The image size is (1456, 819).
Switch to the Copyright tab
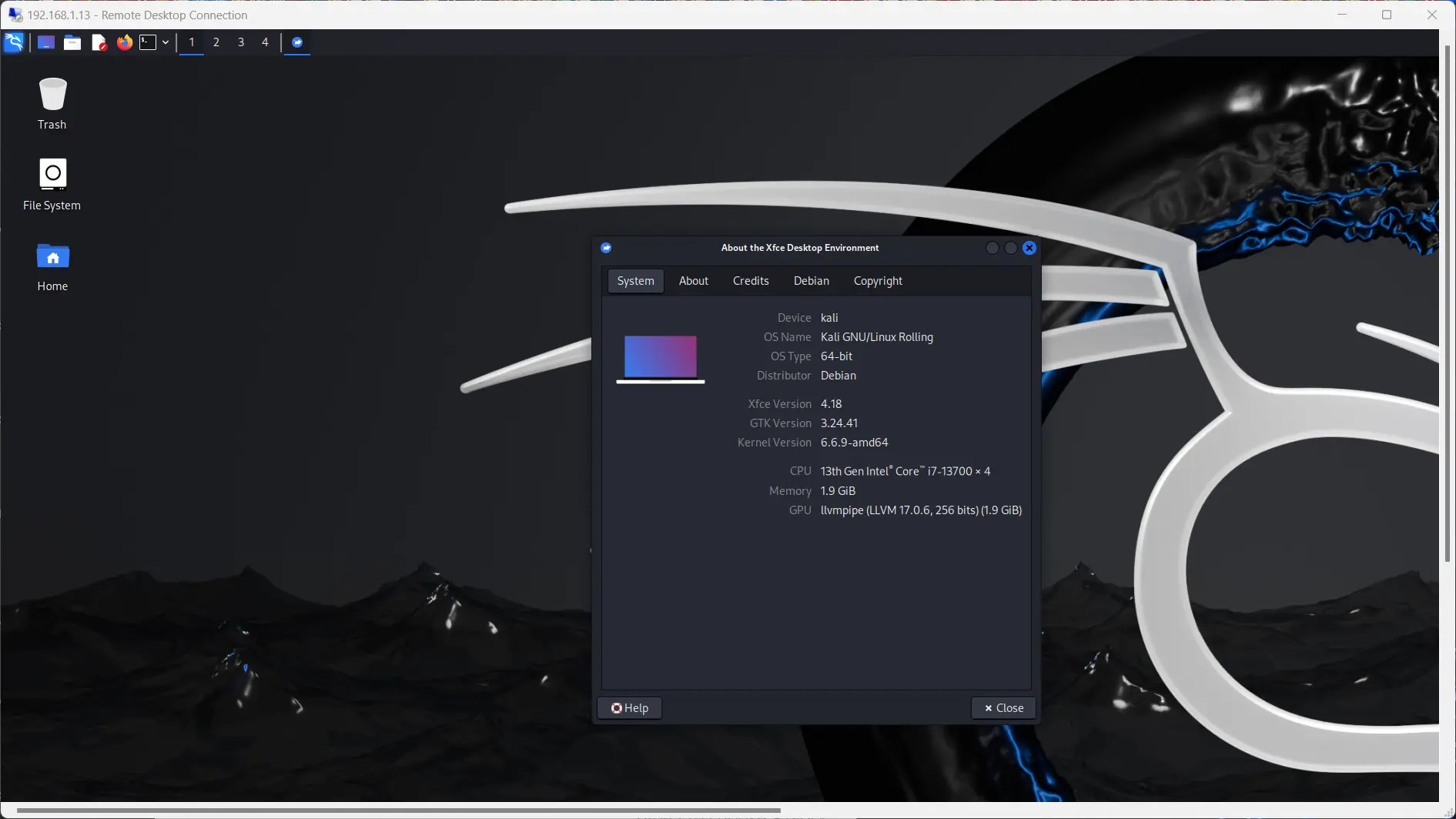point(878,280)
